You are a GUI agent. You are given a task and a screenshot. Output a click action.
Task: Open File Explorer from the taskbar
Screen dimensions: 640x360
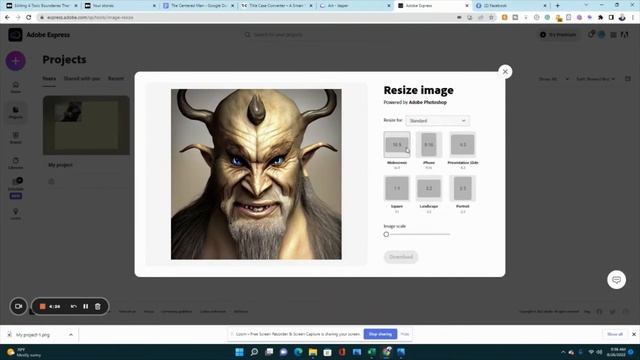[x=313, y=352]
